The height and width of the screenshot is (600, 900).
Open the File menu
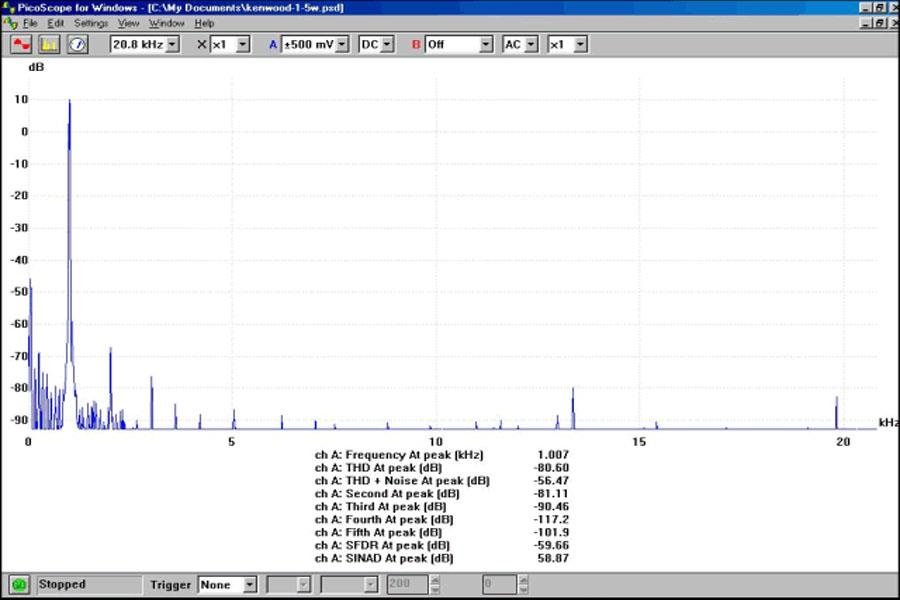point(30,23)
